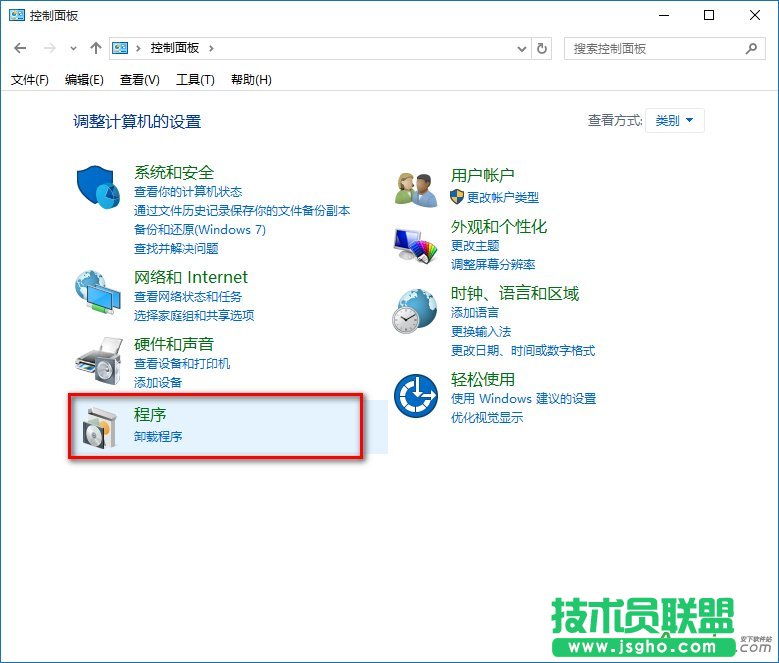The width and height of the screenshot is (779, 663).
Task: Open 通过文件历史记录保存你的文件备份副本 link
Action: click(x=242, y=211)
